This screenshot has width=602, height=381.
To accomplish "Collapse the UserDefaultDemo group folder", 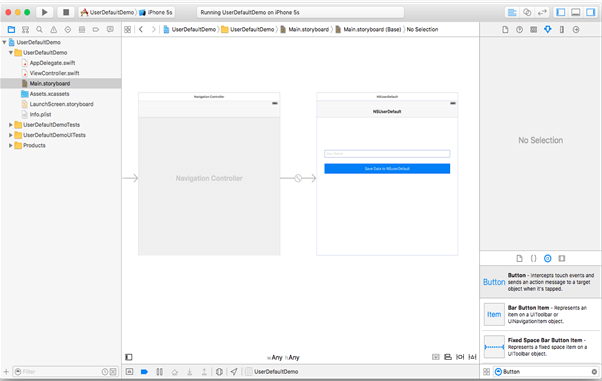I will tap(11, 53).
